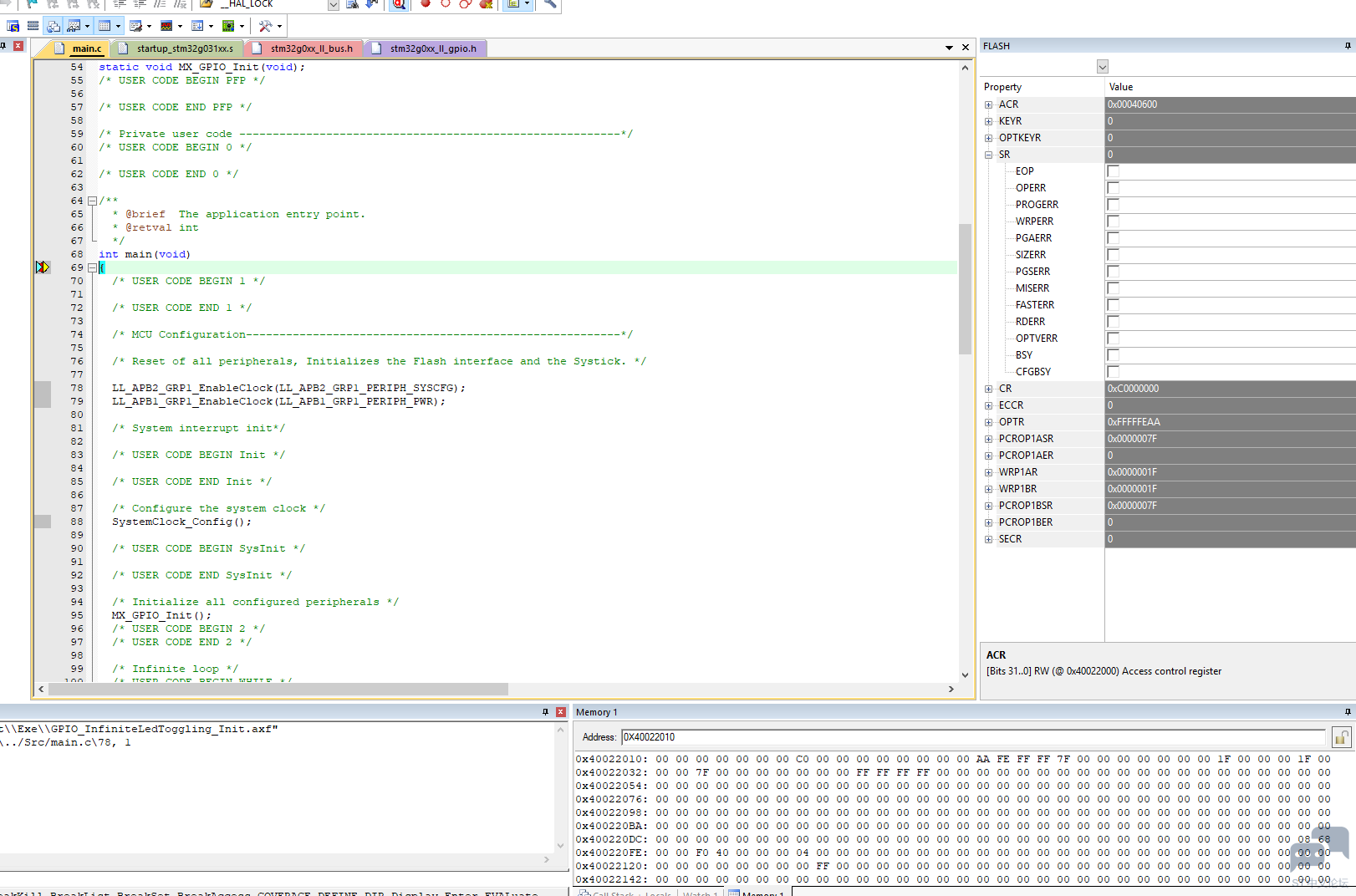Screen dimensions: 1356x896
Task: Click the memory lock icon beside Address field
Action: click(x=1341, y=737)
